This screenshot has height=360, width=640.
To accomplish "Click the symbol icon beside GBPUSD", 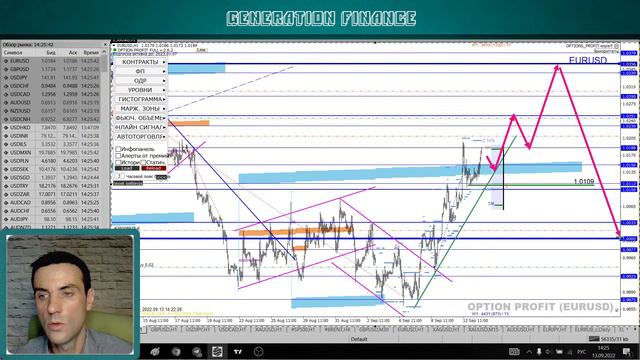I will [6, 69].
